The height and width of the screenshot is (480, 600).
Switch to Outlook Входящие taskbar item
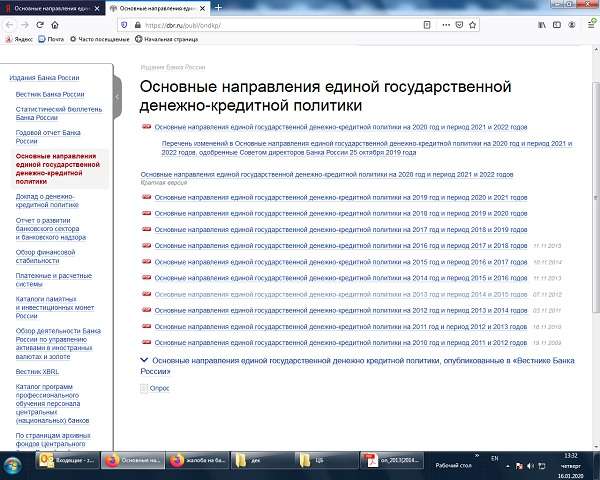pyautogui.click(x=68, y=460)
